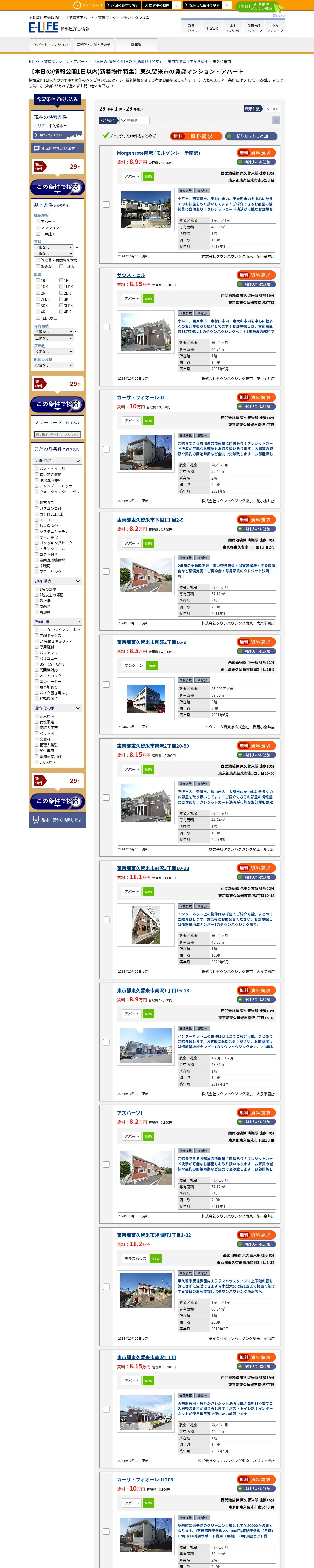This screenshot has height=1568, width=314.
Task: Click この条件で検索 above 基本条件 panel
Action: (58, 187)
